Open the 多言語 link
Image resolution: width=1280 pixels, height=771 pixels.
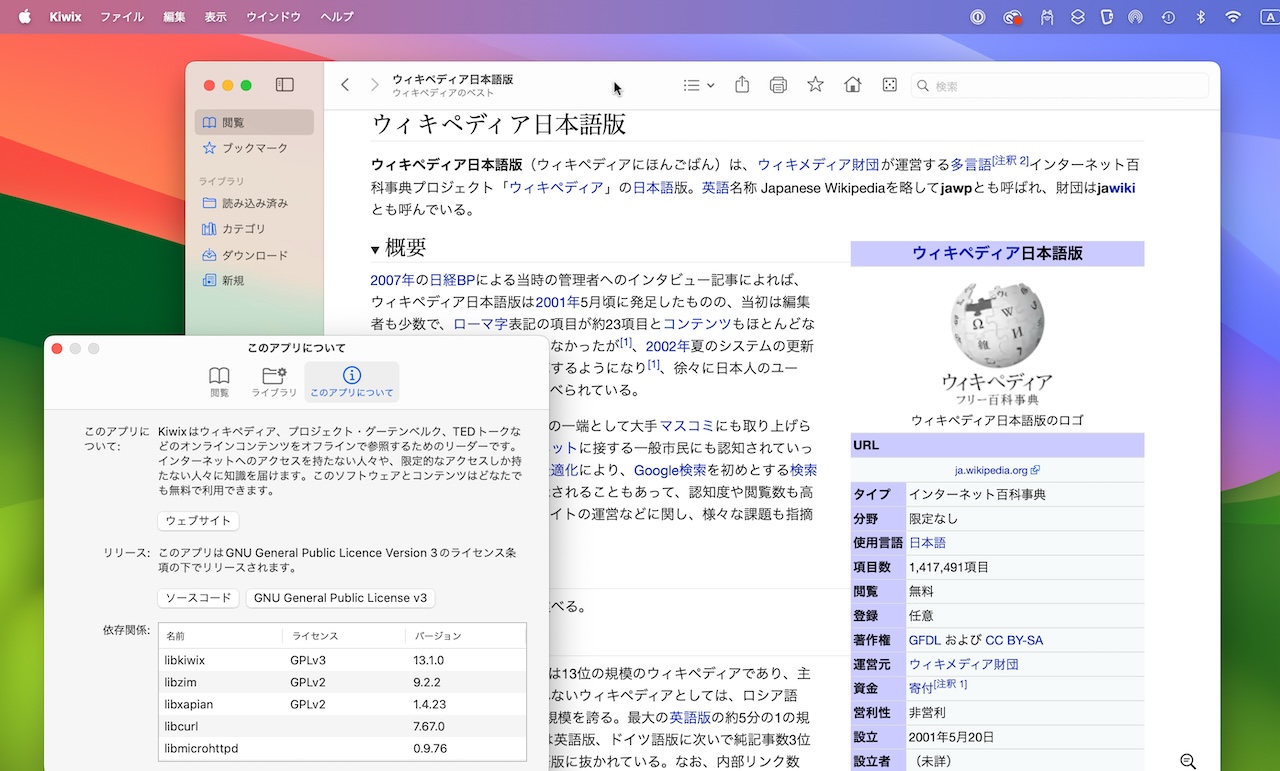970,165
